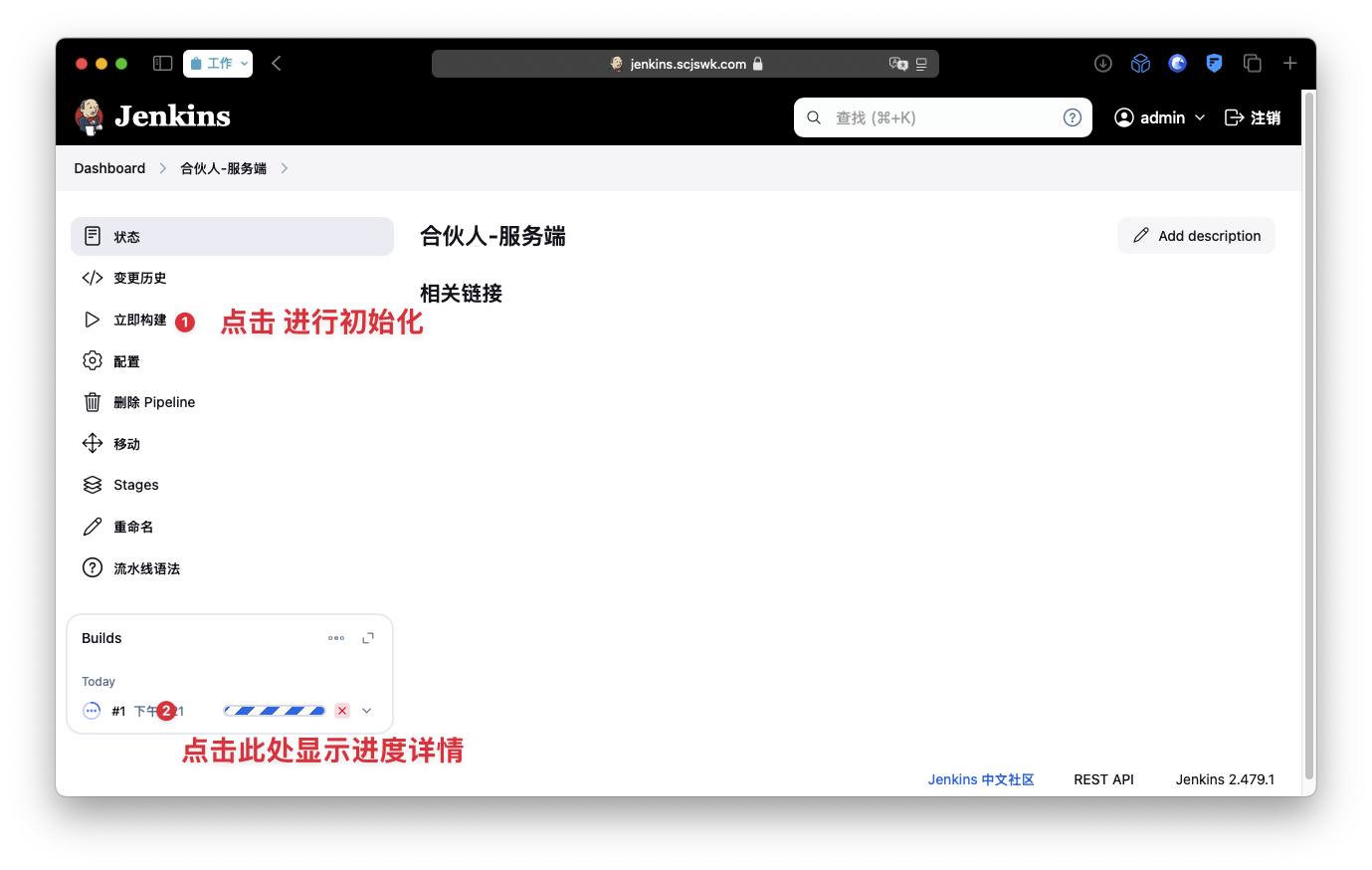Click the 注销 logout button
Image resolution: width=1372 pixels, height=870 pixels.
click(x=1253, y=117)
